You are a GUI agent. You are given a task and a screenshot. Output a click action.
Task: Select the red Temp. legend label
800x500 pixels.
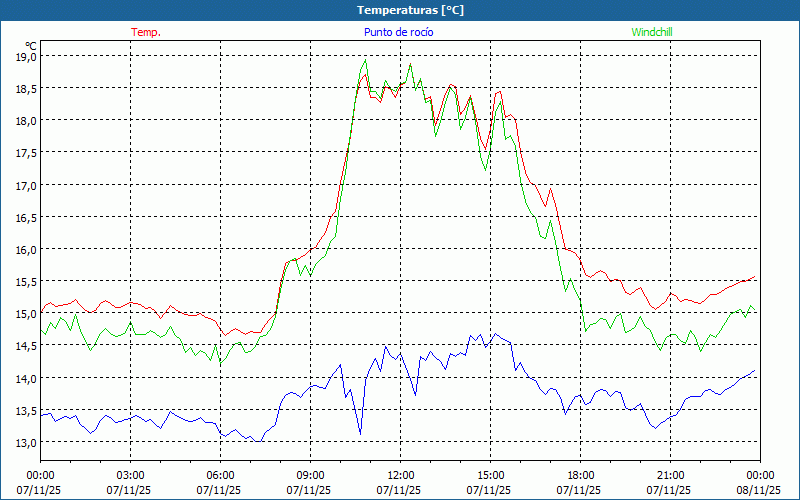(x=146, y=32)
